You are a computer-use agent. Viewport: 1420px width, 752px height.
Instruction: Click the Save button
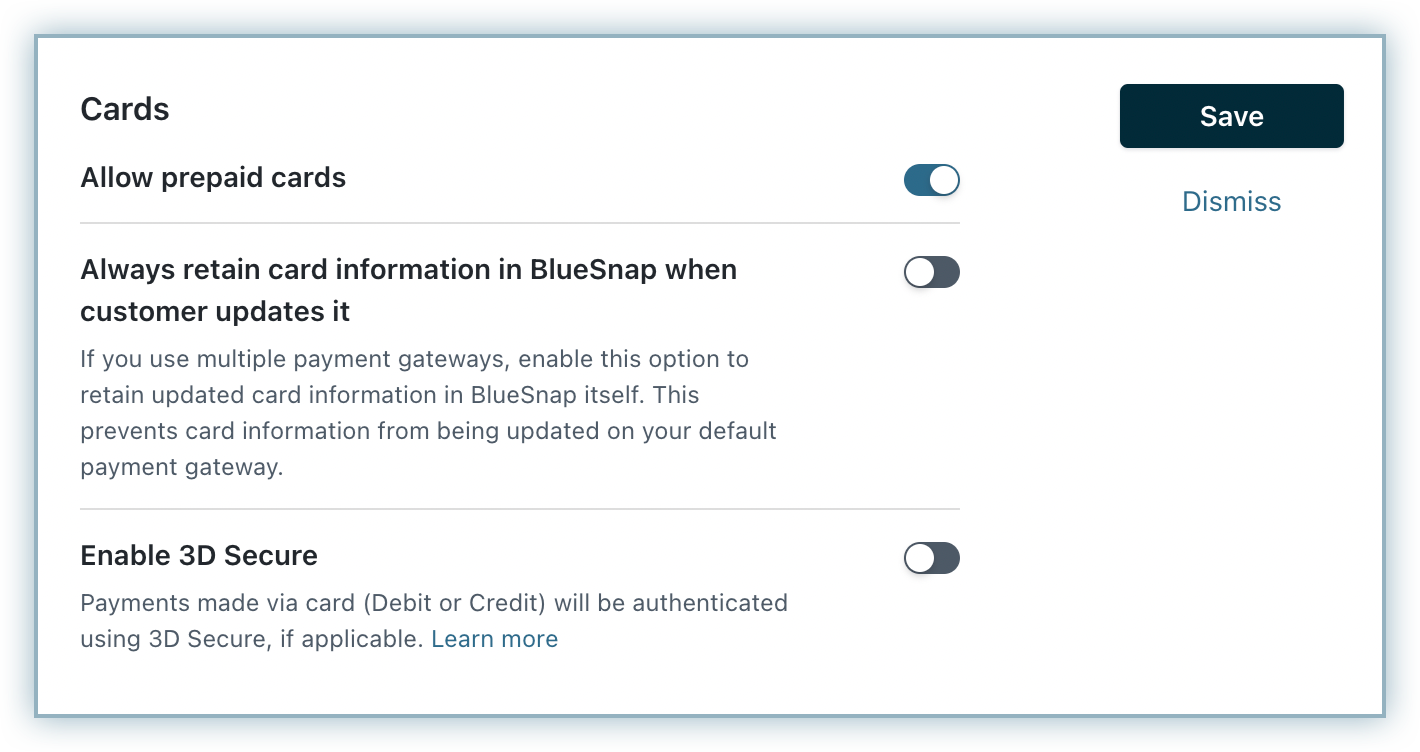(1231, 116)
